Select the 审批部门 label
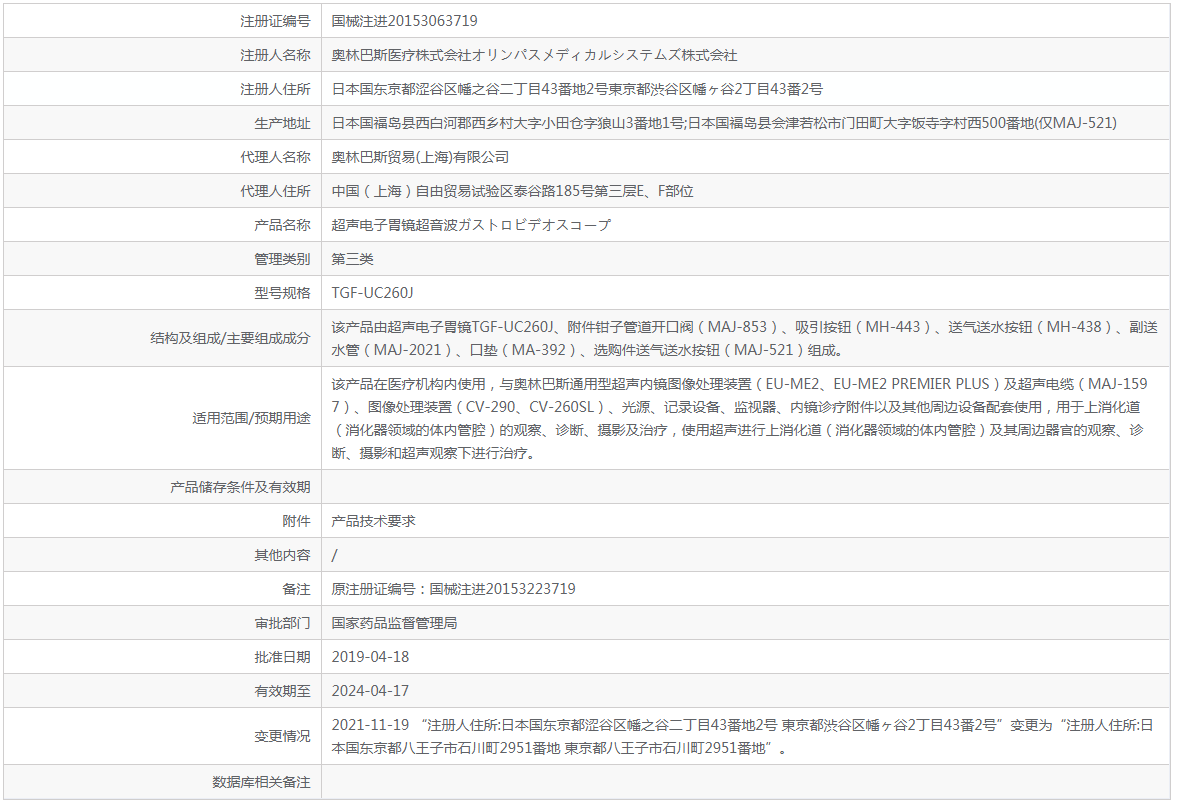The height and width of the screenshot is (804, 1179). (282, 623)
